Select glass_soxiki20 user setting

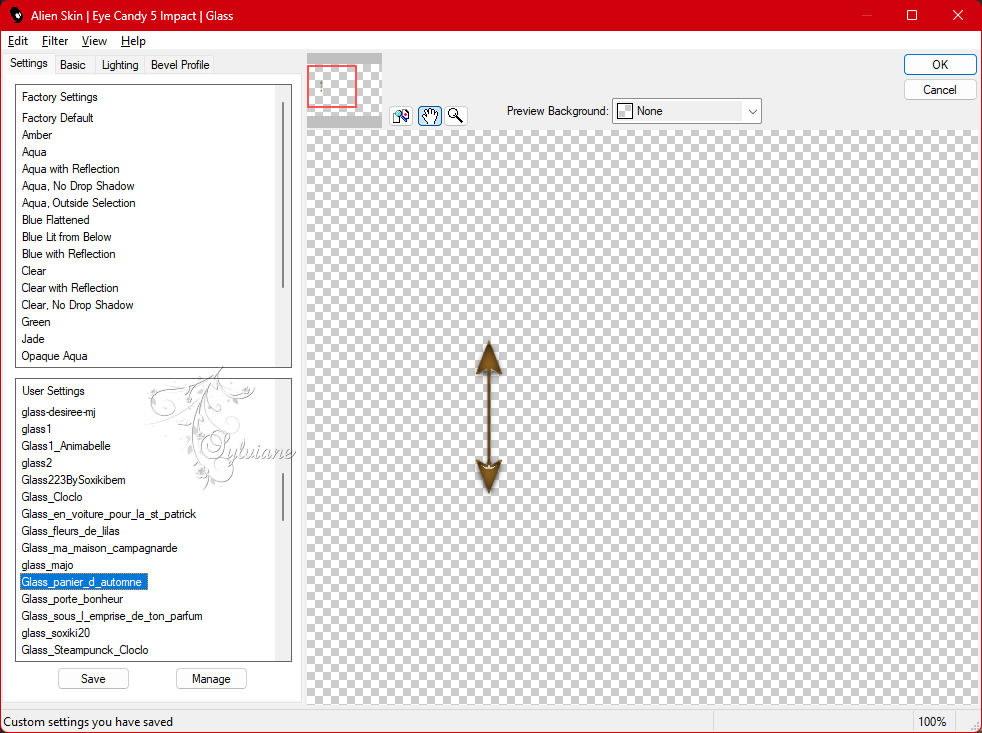56,633
